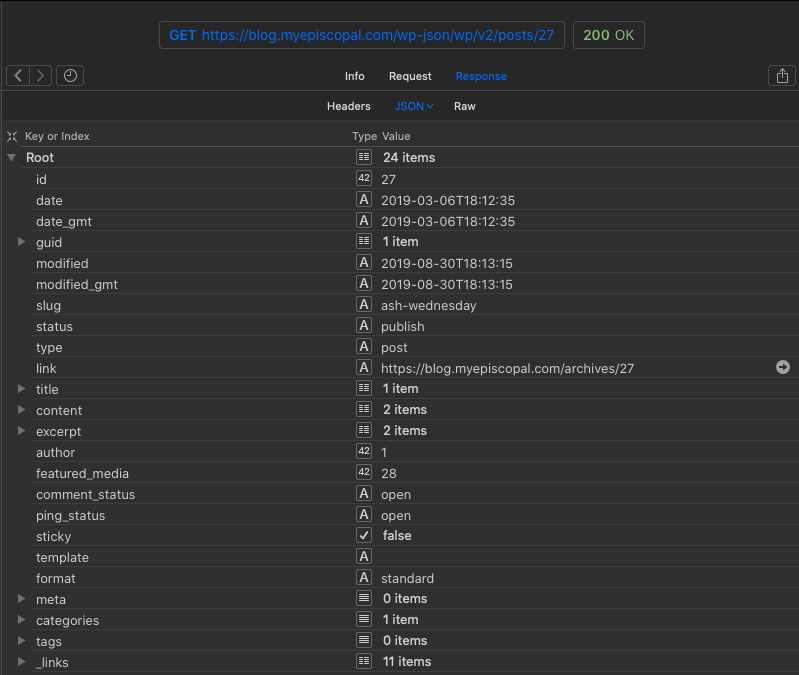Expand the content node

coord(21,410)
